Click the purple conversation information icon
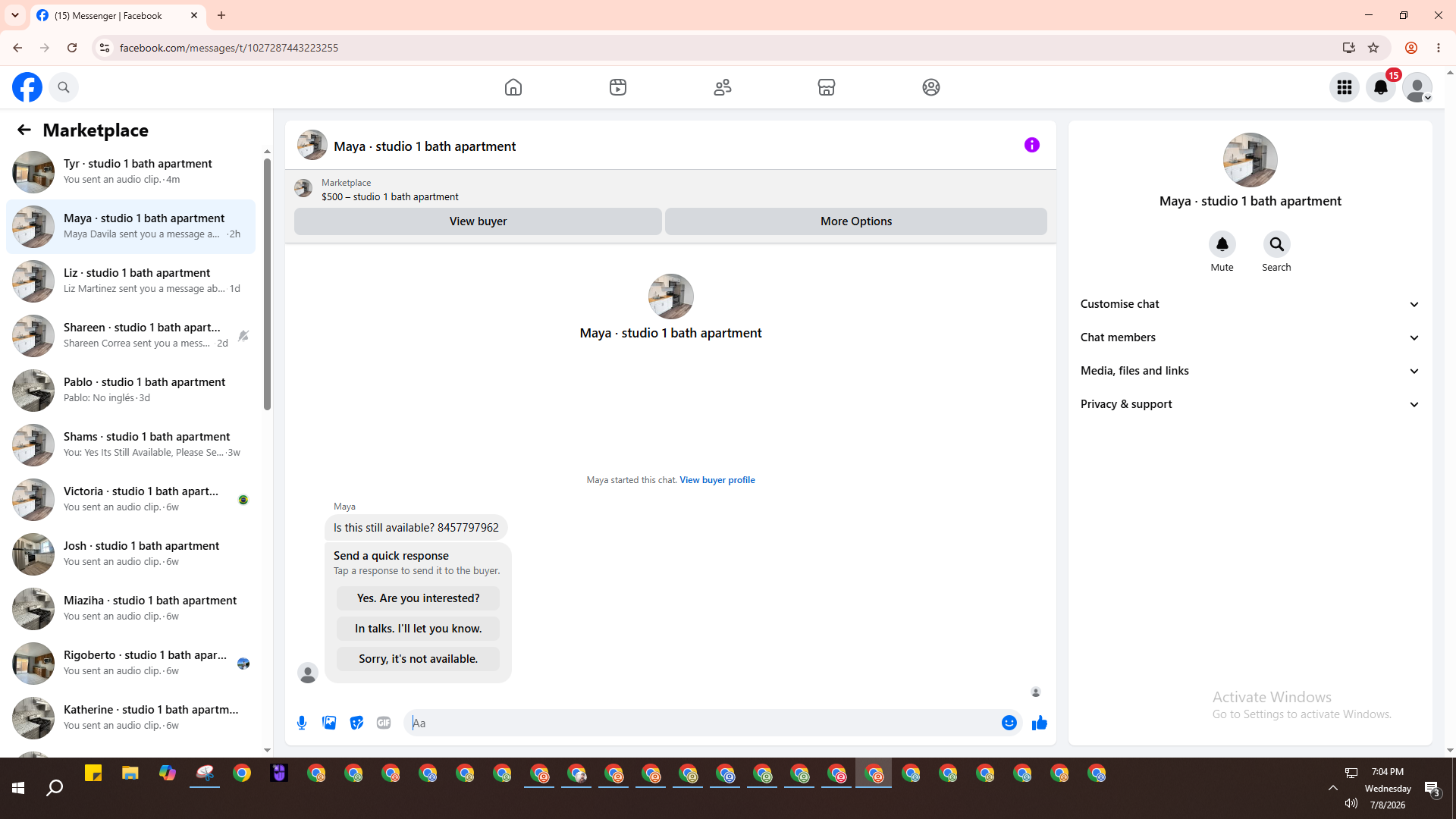This screenshot has height=819, width=1456. click(1032, 145)
